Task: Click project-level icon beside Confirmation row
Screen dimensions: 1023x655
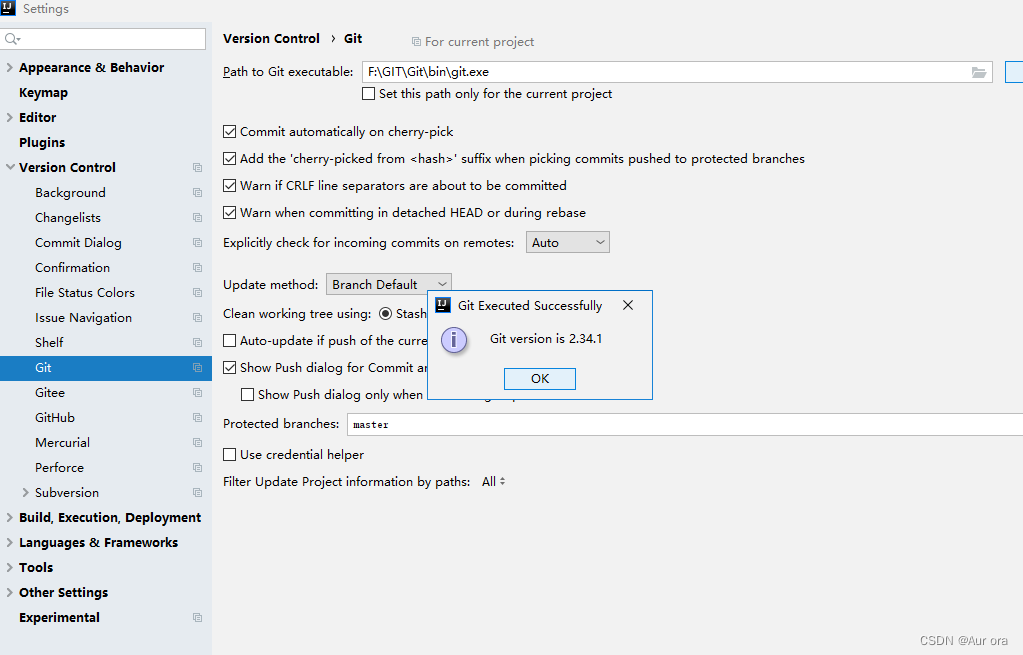Action: pos(197,267)
